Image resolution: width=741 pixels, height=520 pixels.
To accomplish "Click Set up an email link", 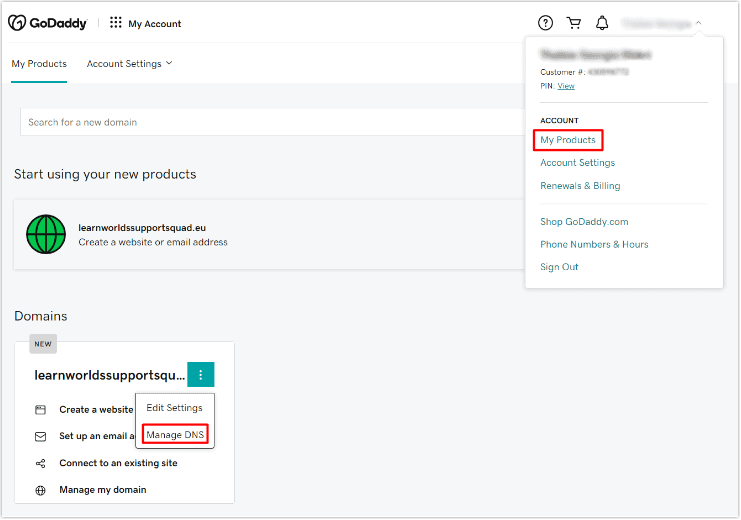I will pos(97,436).
